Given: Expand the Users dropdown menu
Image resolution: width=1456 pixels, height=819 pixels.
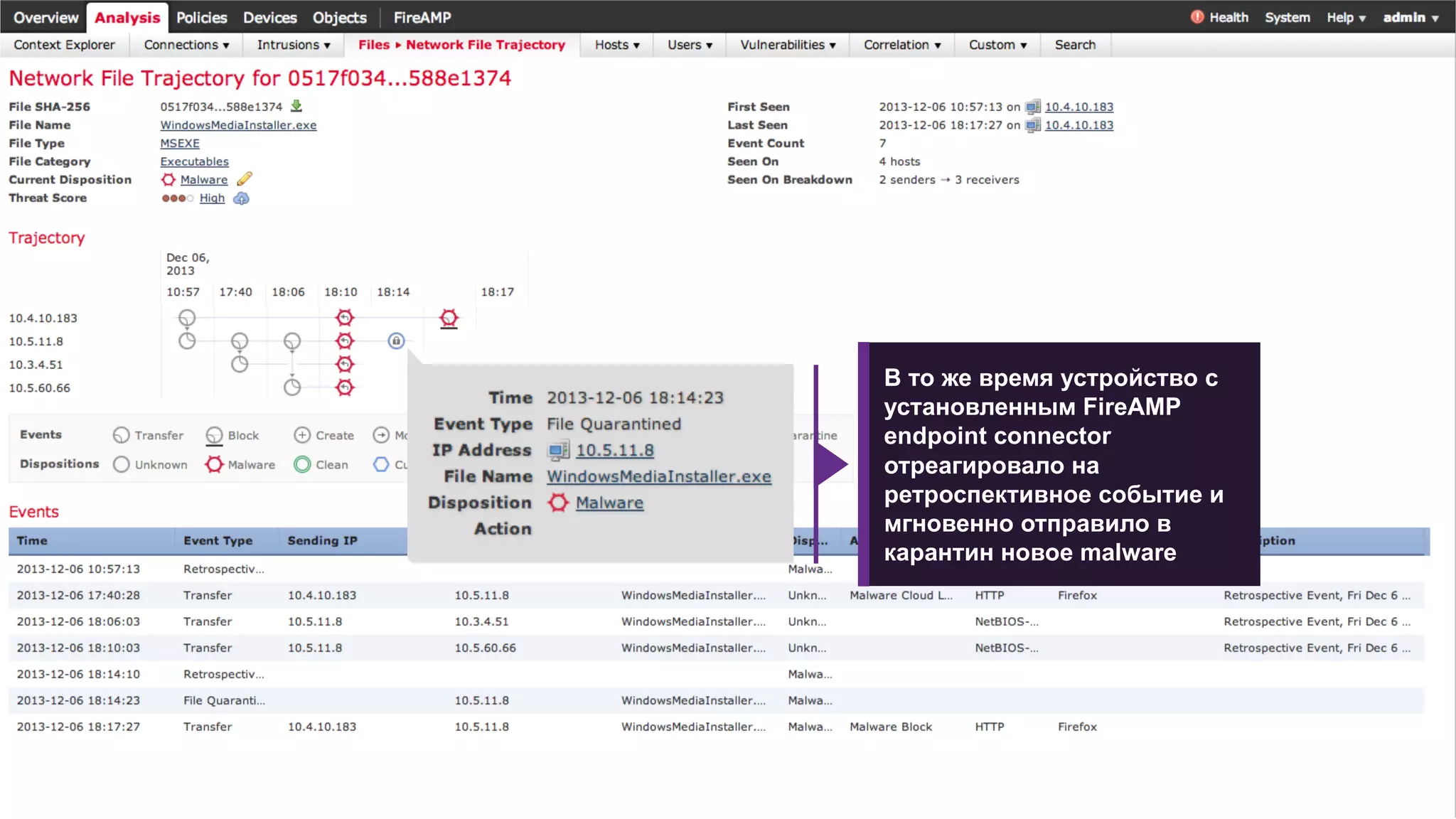Looking at the screenshot, I should (690, 45).
